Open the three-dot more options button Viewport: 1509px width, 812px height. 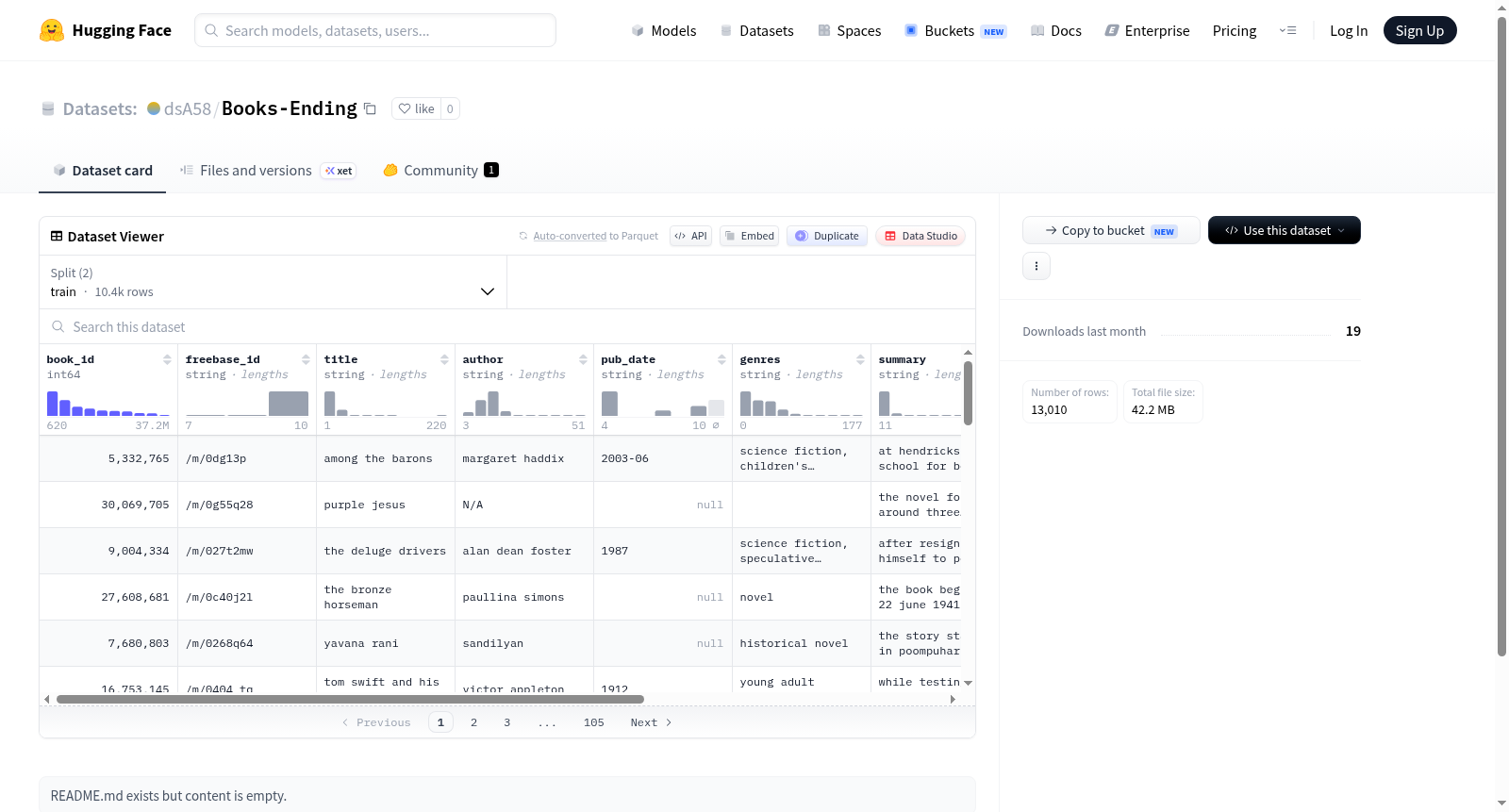pos(1036,266)
